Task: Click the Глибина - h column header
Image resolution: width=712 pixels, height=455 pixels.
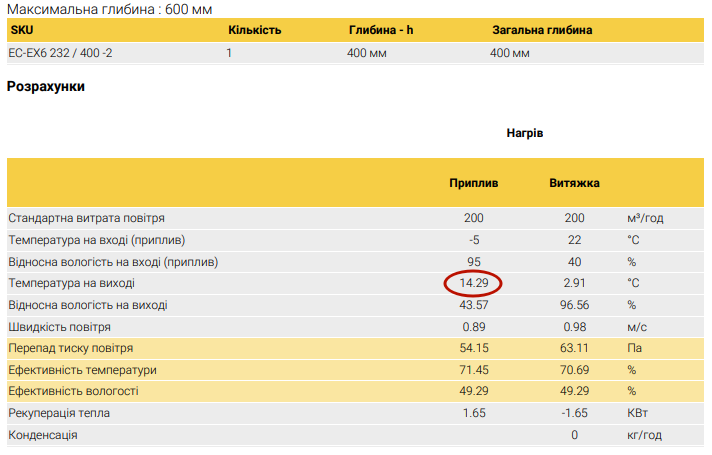Action: pyautogui.click(x=381, y=30)
